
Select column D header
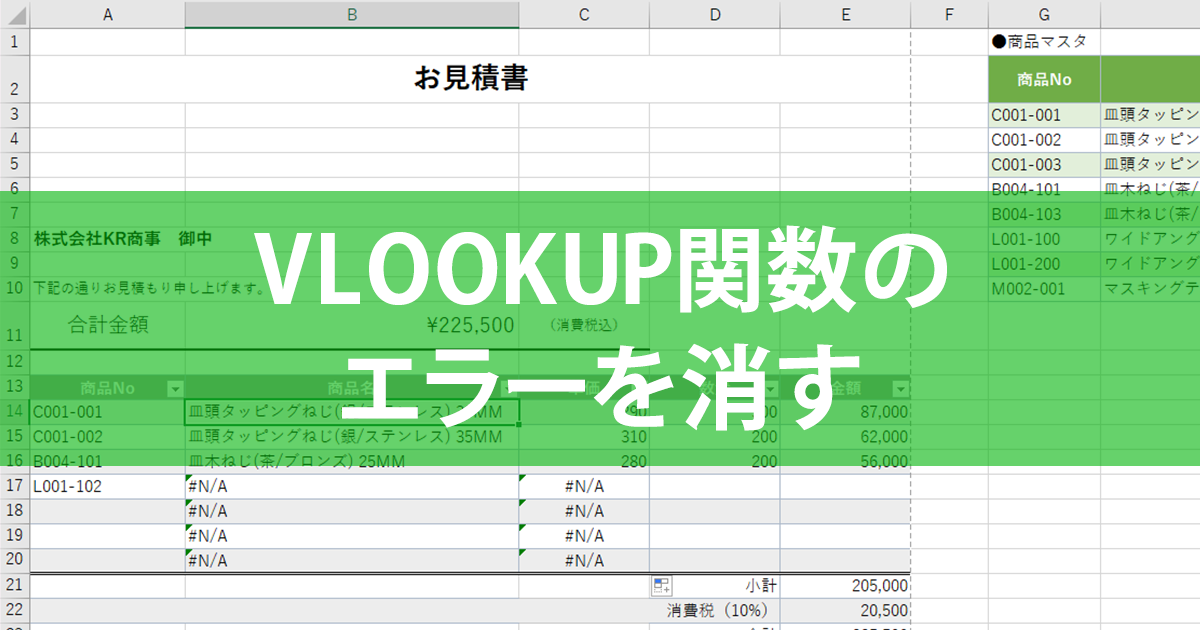715,14
